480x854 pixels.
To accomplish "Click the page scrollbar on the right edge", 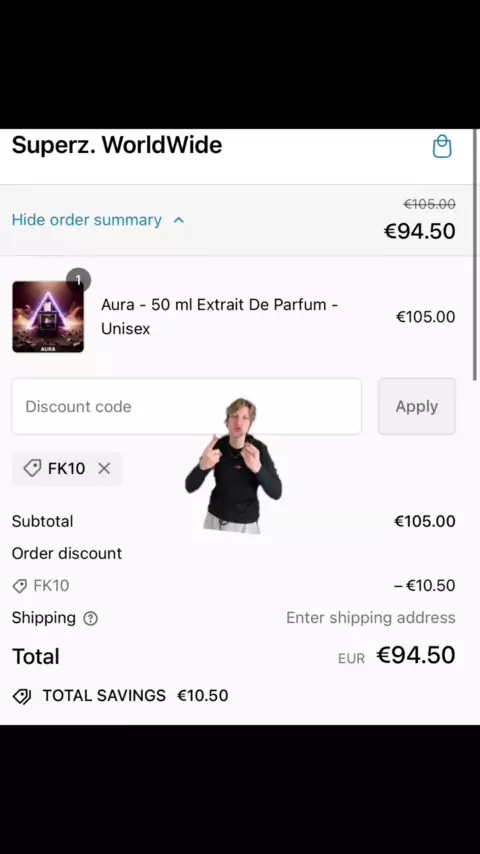I will coord(476,255).
